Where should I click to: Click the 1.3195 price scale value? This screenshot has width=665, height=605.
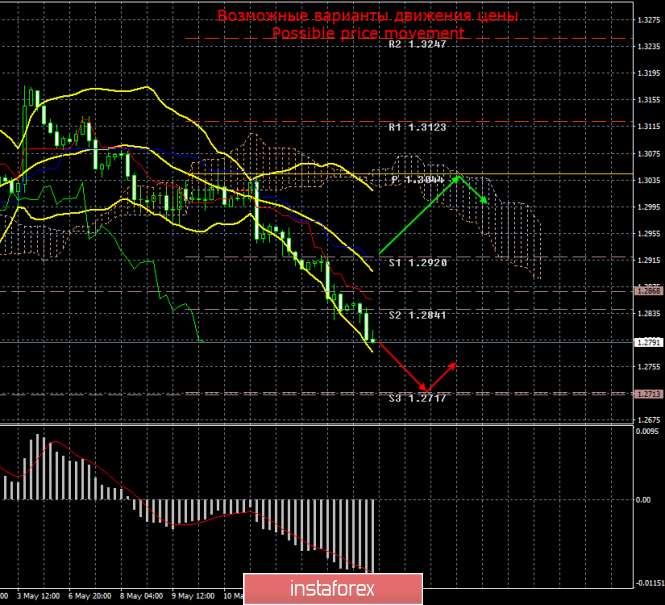pos(649,73)
